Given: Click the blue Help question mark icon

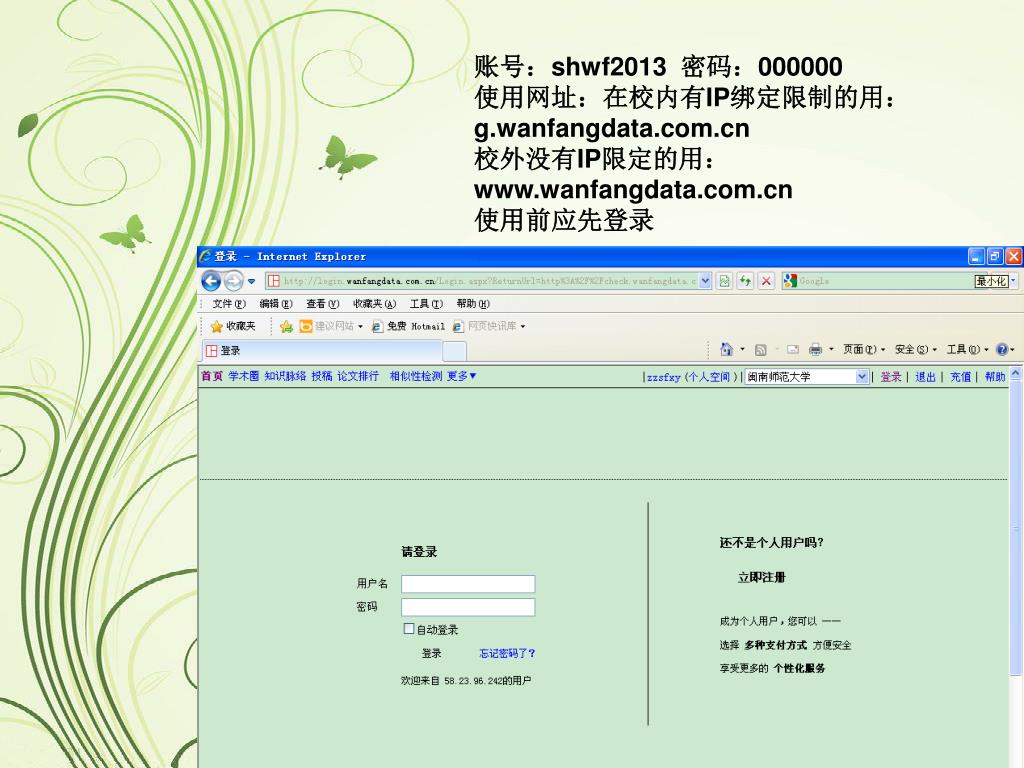Looking at the screenshot, I should point(1002,350).
